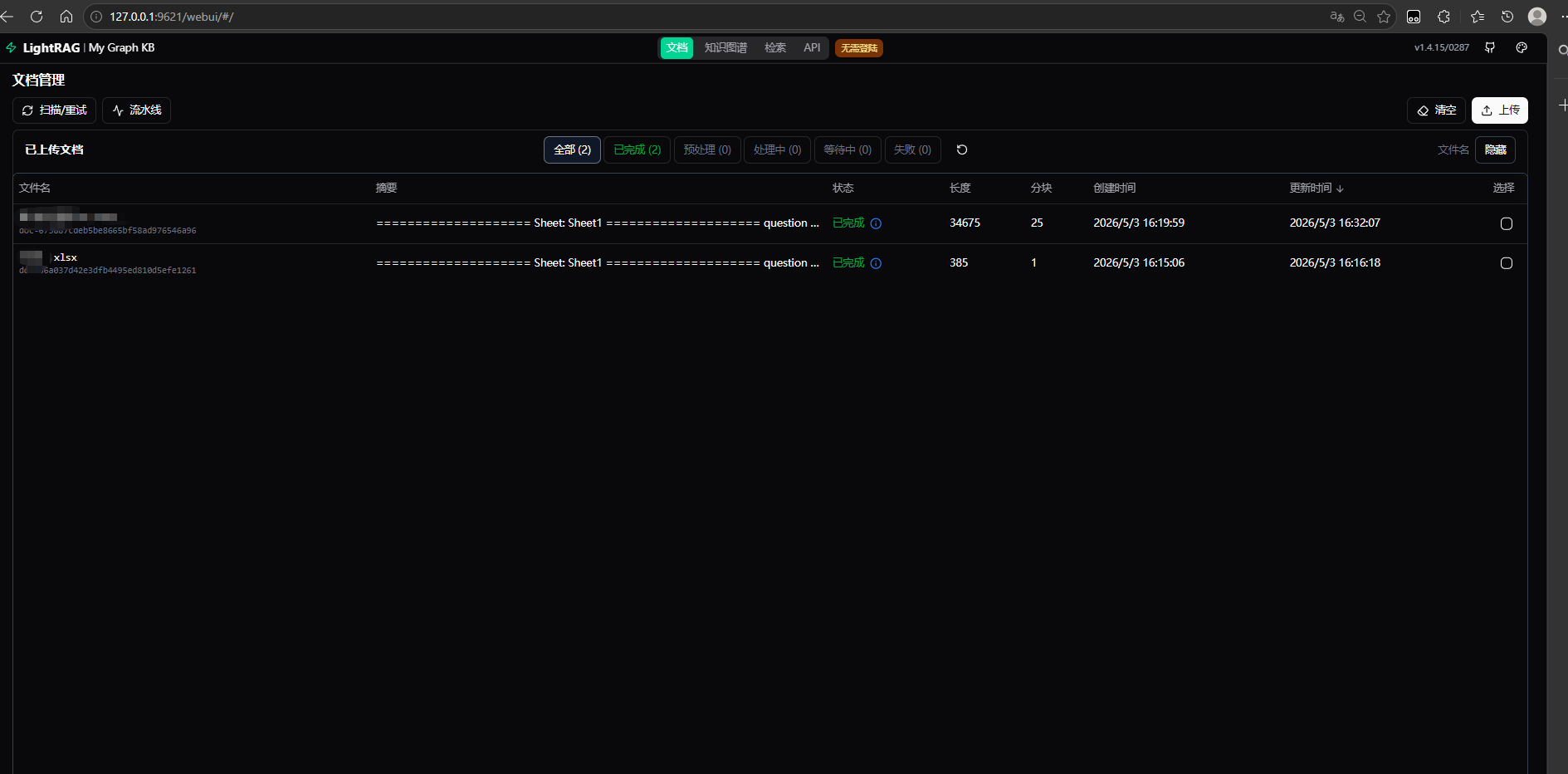Show status info icon for 34675-length document
1568x774 pixels.
tap(876, 223)
